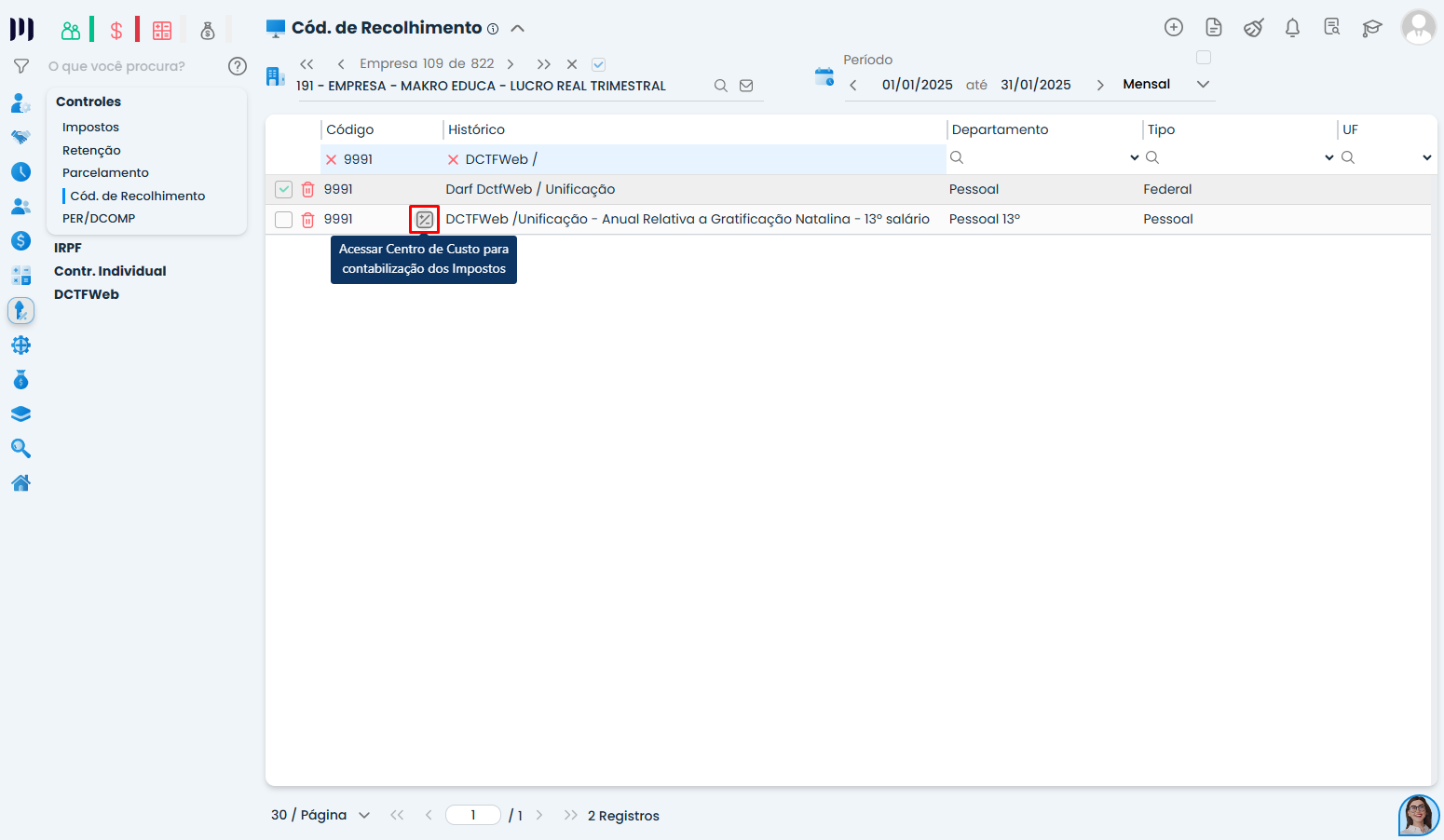Viewport: 1444px width, 840px height.
Task: Open the period calendar icon
Action: pos(824,77)
